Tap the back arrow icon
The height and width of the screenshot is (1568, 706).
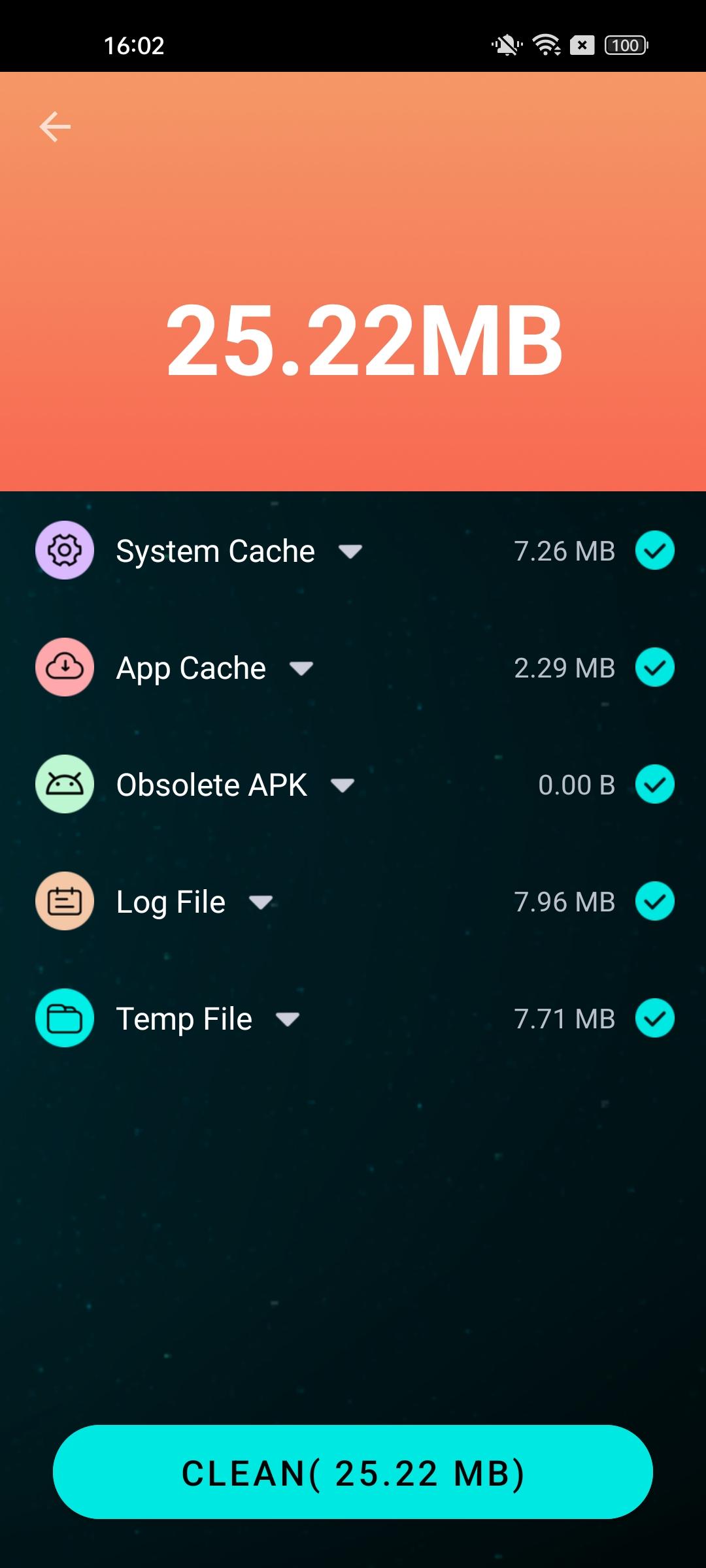click(55, 127)
